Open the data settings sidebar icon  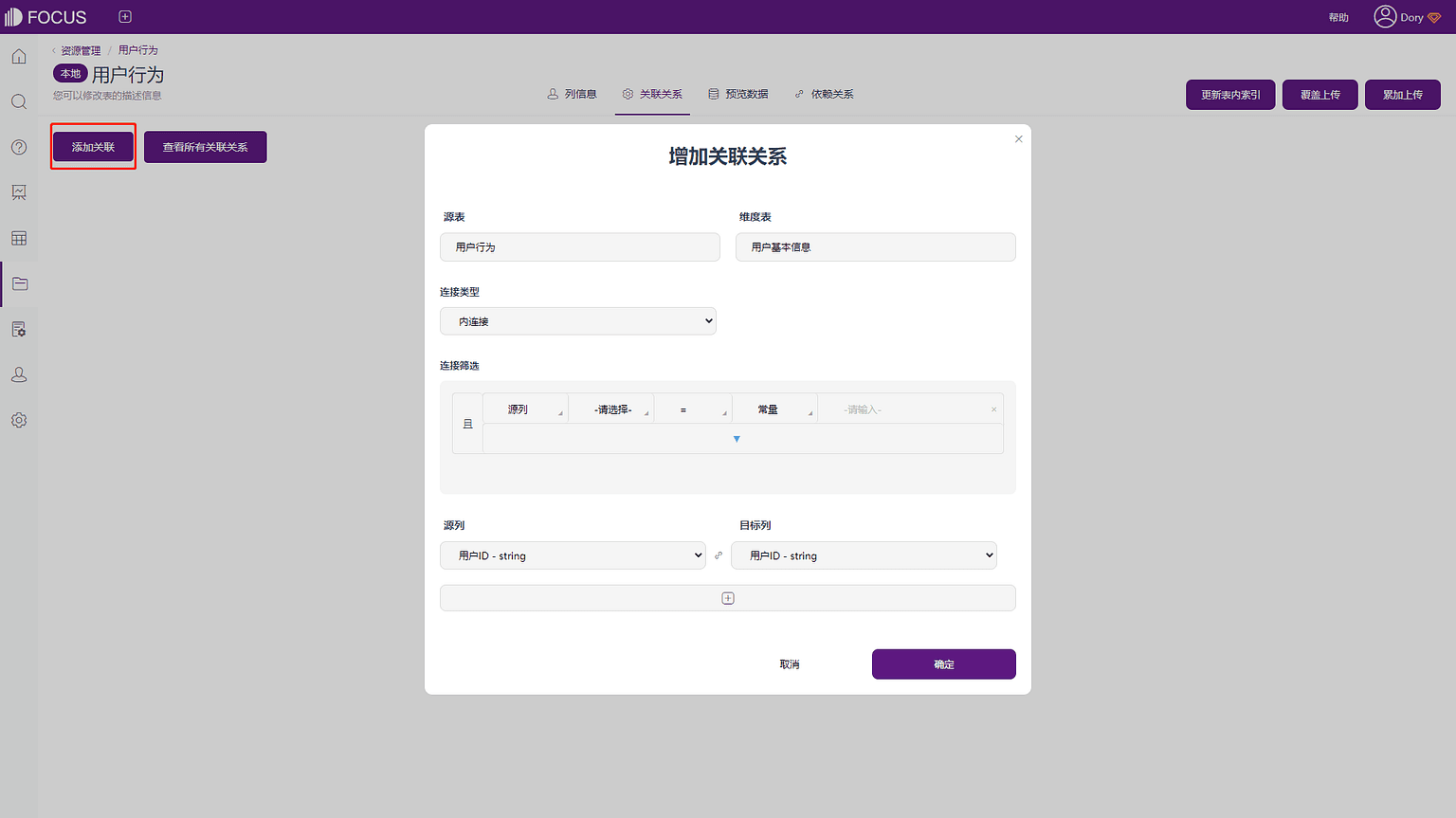[x=19, y=329]
